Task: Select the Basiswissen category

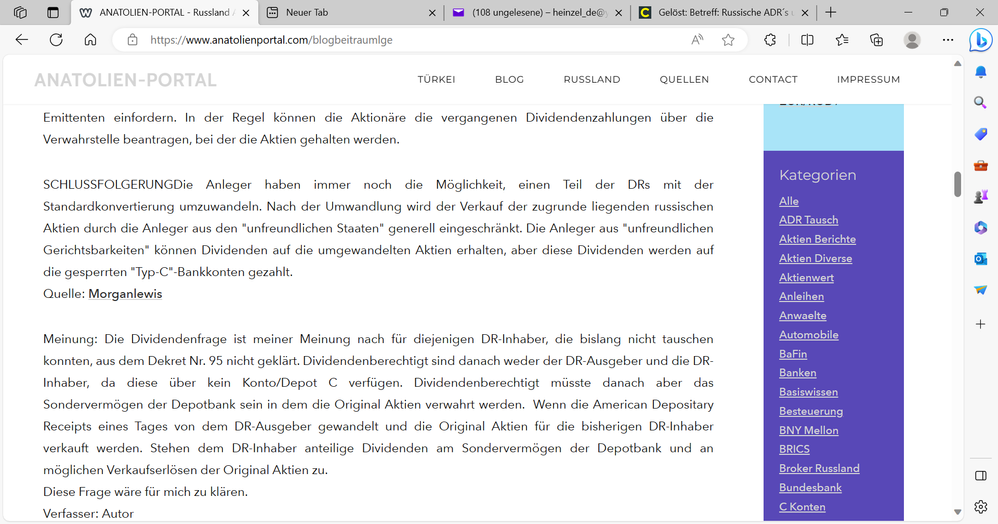Action: click(x=808, y=392)
